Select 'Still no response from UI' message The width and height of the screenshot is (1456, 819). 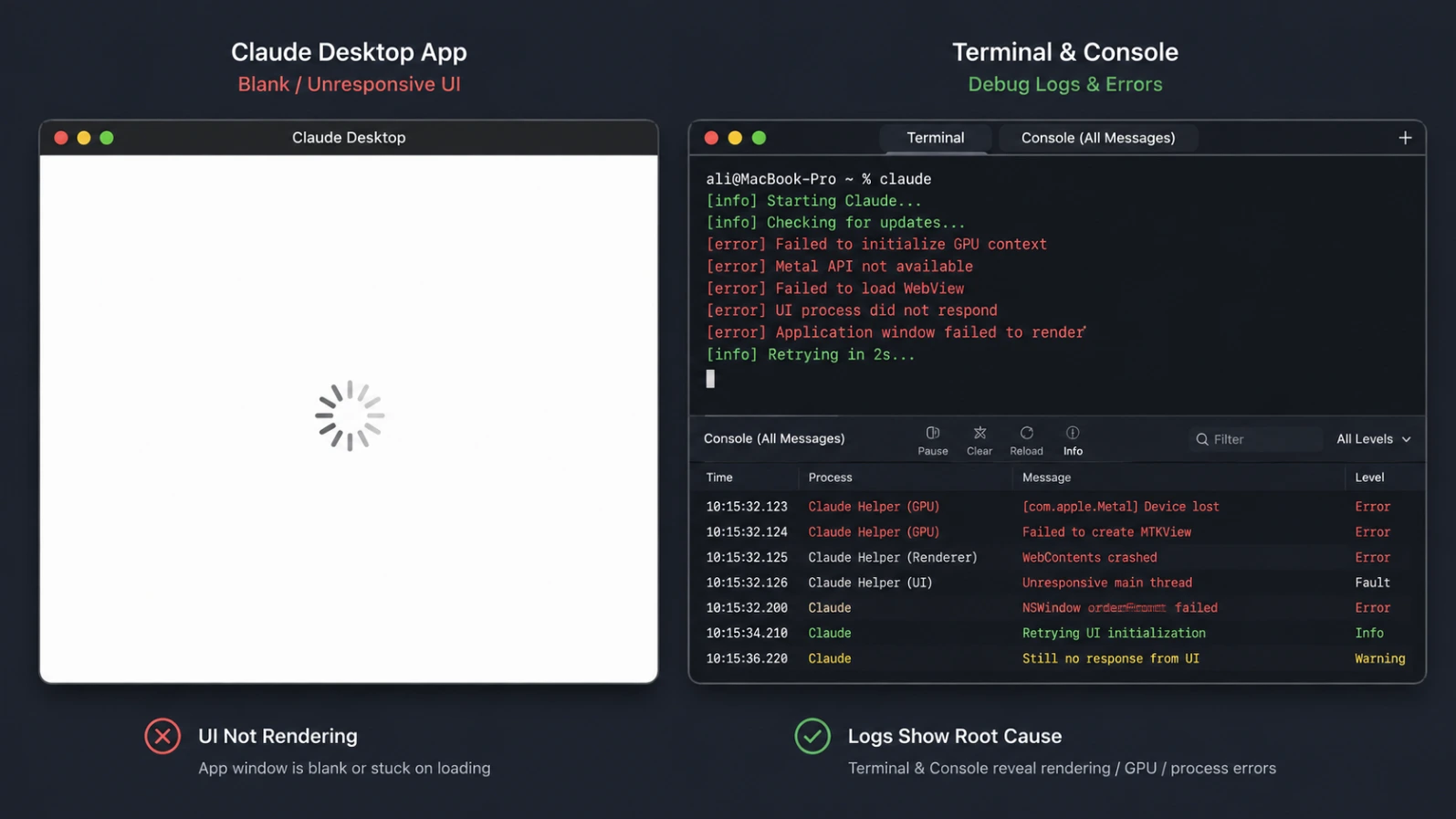click(x=1110, y=658)
